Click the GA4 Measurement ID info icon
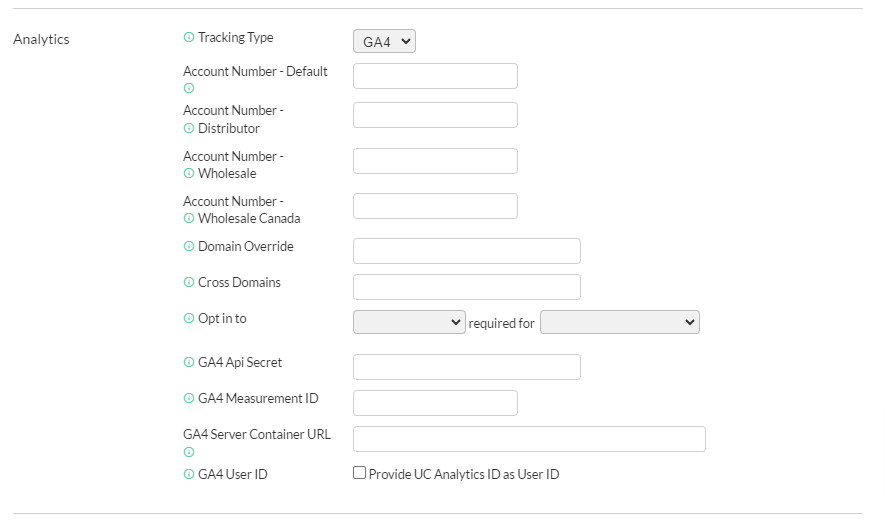 point(189,398)
